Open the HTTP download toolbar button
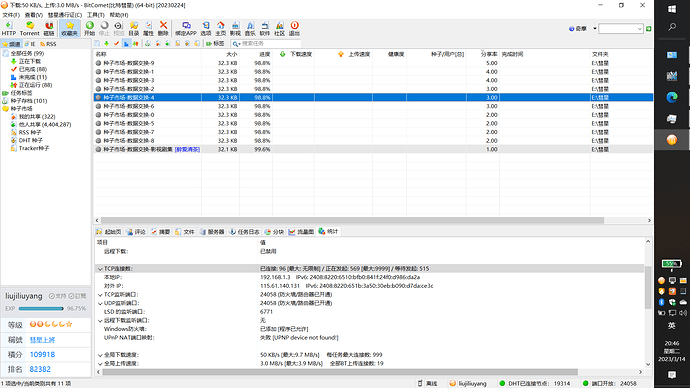Viewport: 690px width, 388px height. pyautogui.click(x=8, y=29)
